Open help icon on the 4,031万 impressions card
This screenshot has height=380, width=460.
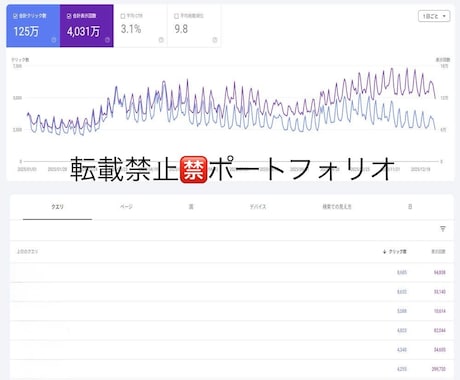point(107,40)
